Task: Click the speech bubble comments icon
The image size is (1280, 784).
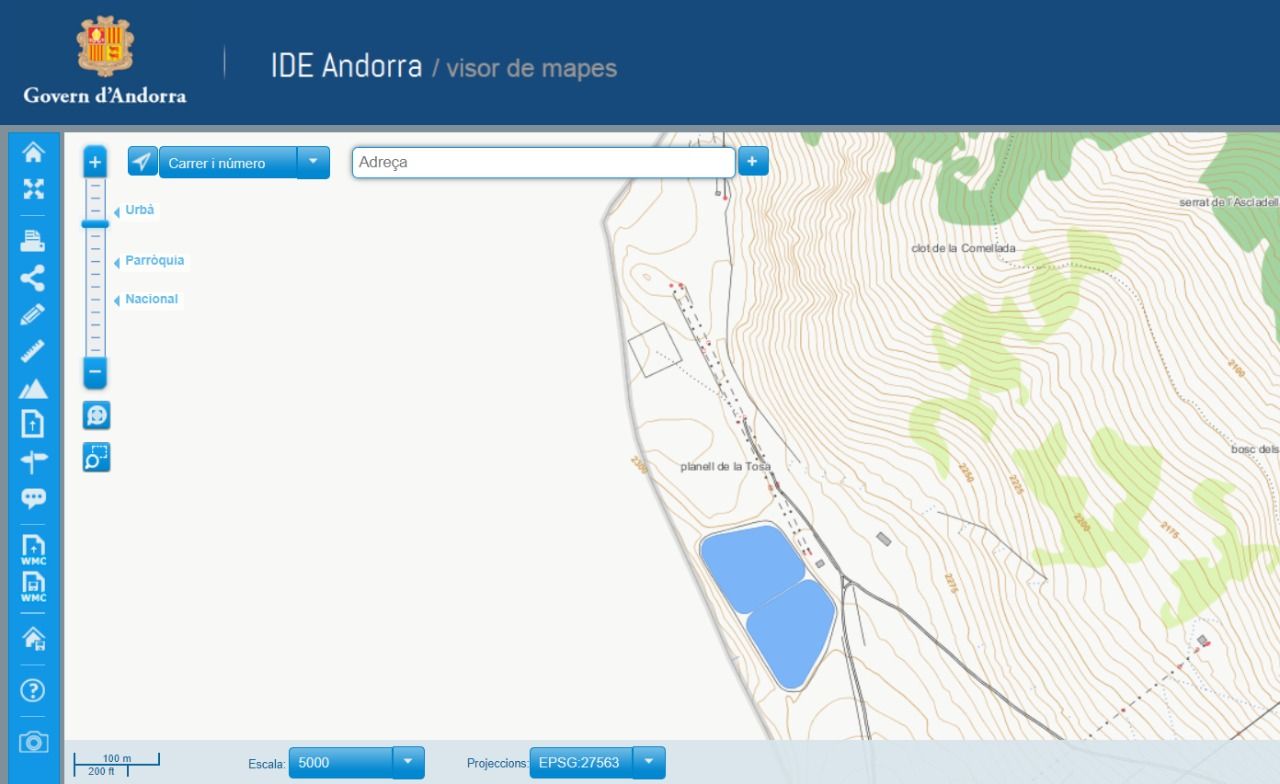Action: tap(33, 497)
